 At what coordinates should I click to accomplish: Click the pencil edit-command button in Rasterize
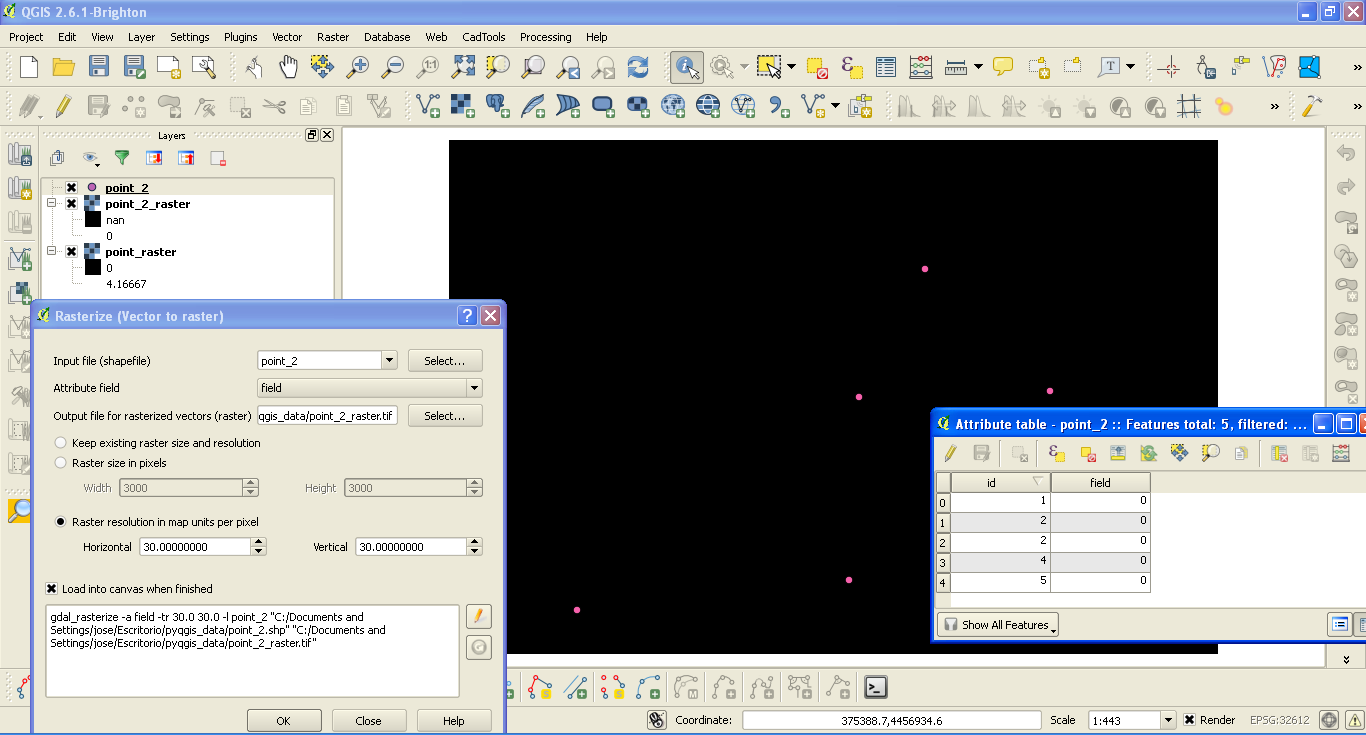tap(479, 616)
